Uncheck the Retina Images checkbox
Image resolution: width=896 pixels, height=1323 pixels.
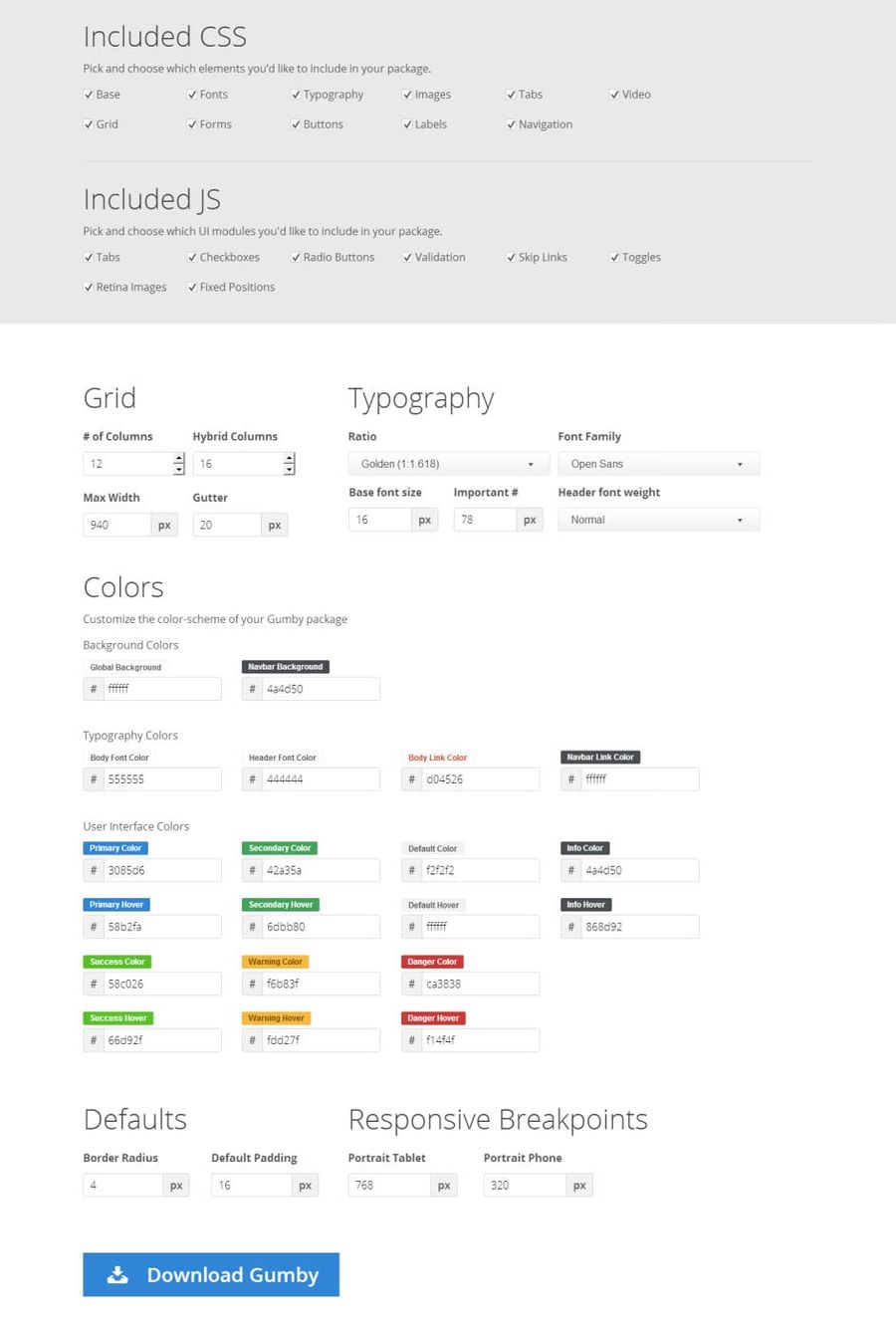click(89, 287)
